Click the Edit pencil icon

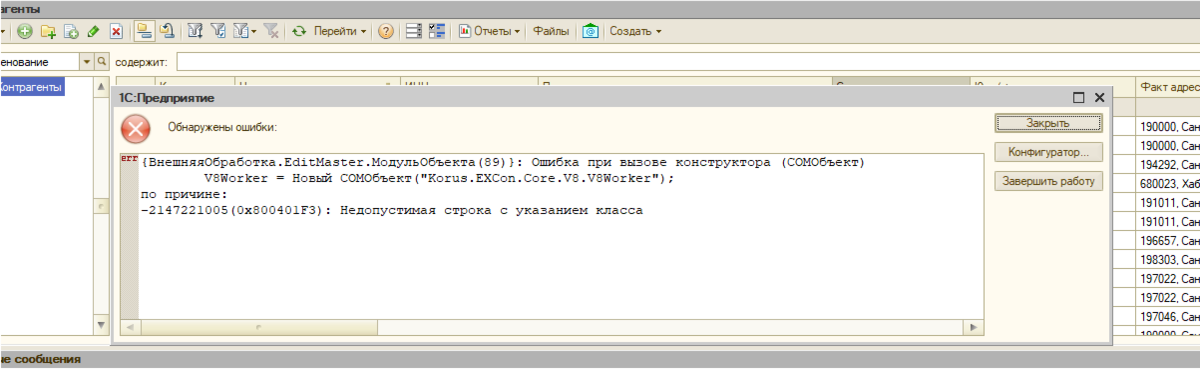[93, 31]
